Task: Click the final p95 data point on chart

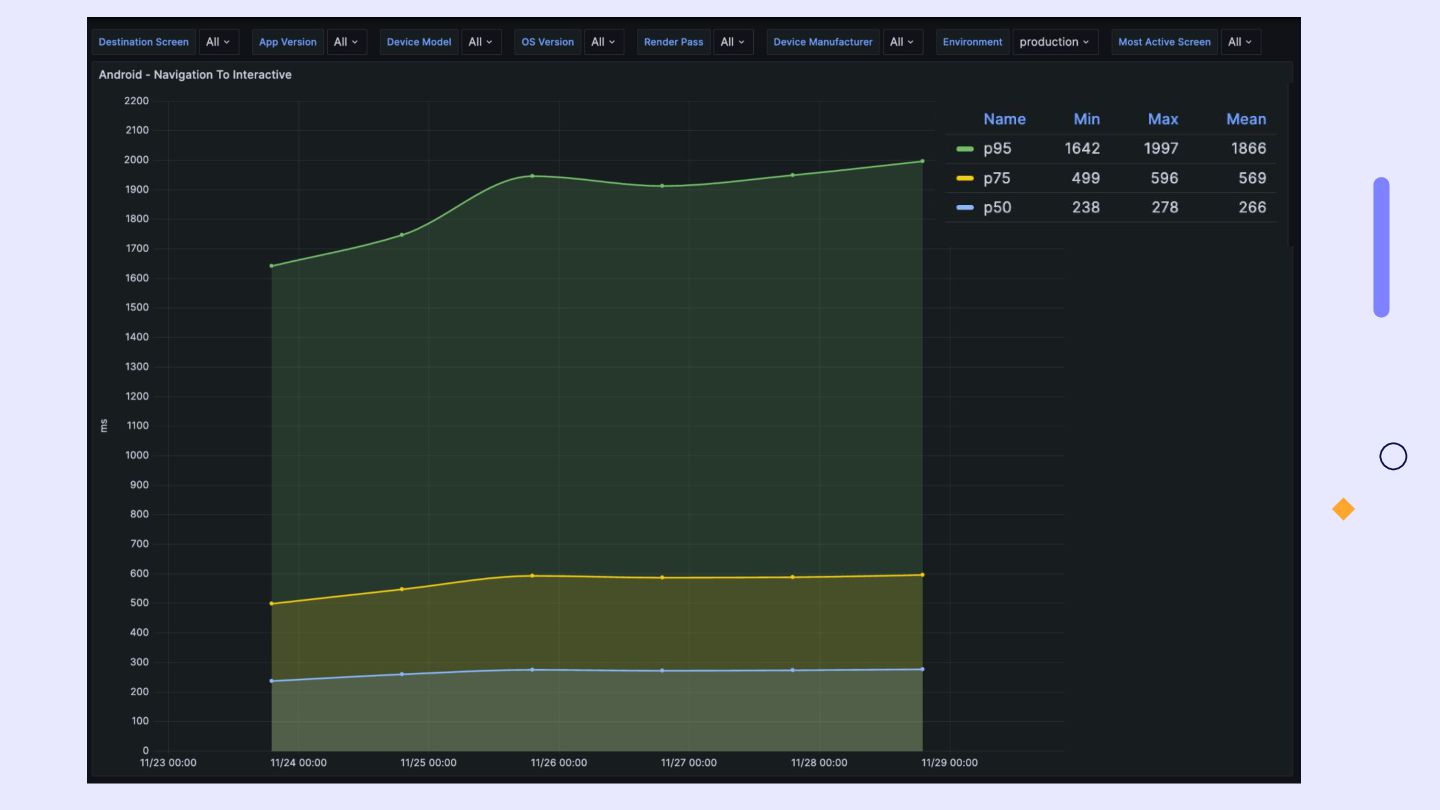Action: [922, 161]
